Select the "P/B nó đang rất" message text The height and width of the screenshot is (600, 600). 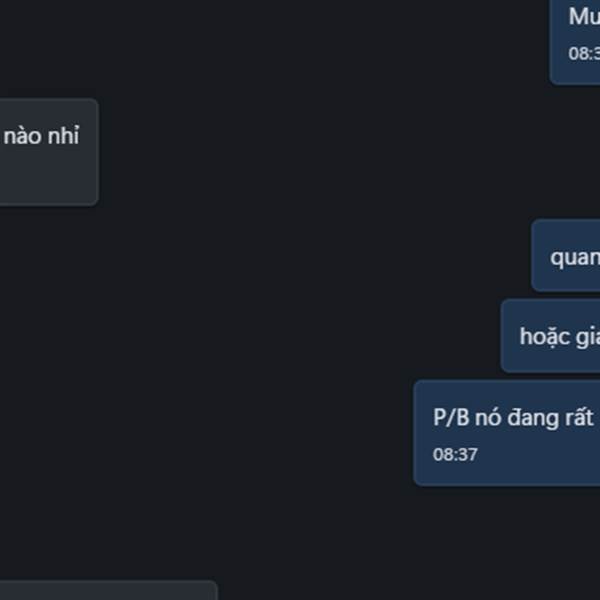click(513, 417)
